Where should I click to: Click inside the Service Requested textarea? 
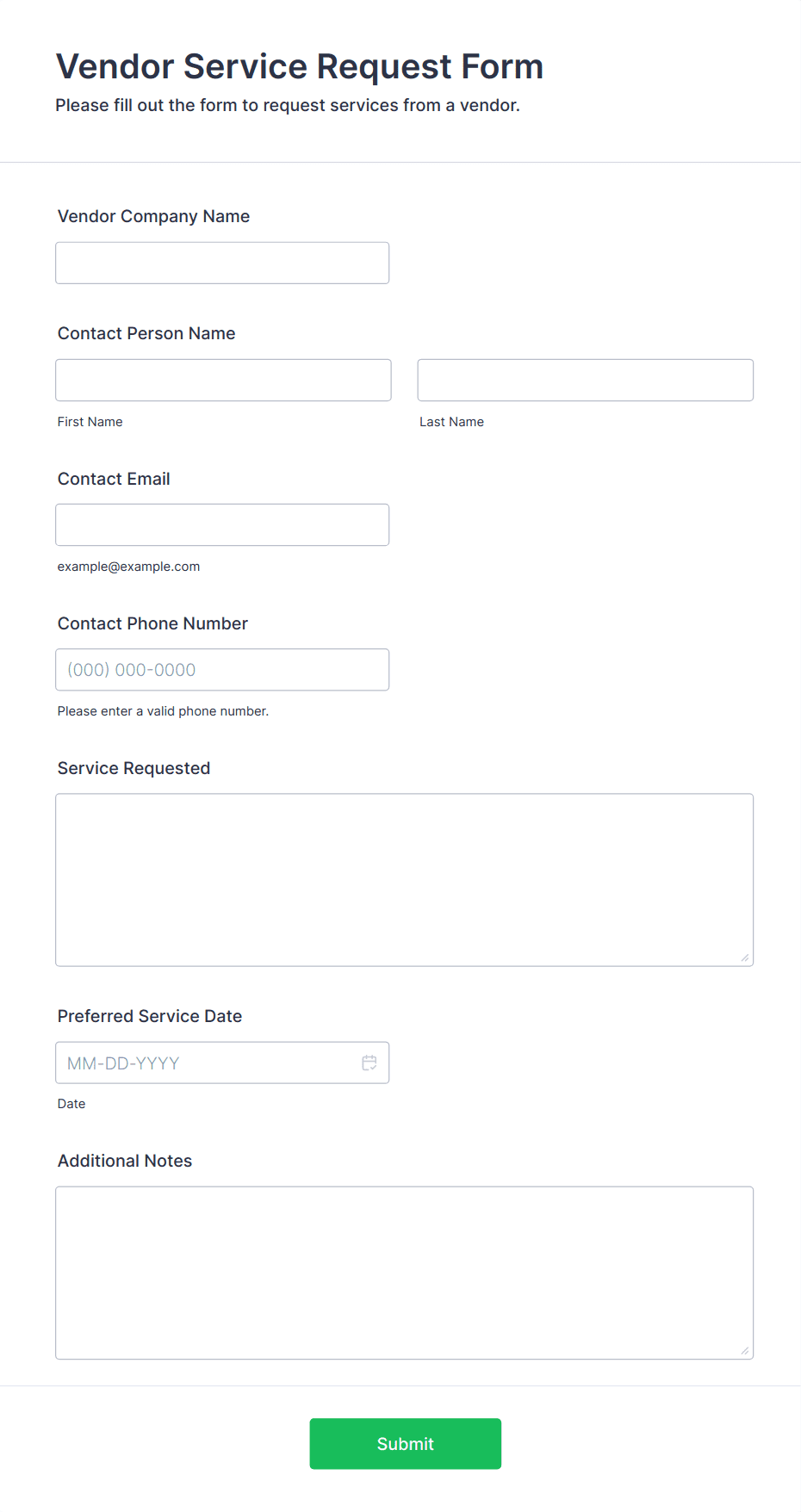[x=405, y=880]
